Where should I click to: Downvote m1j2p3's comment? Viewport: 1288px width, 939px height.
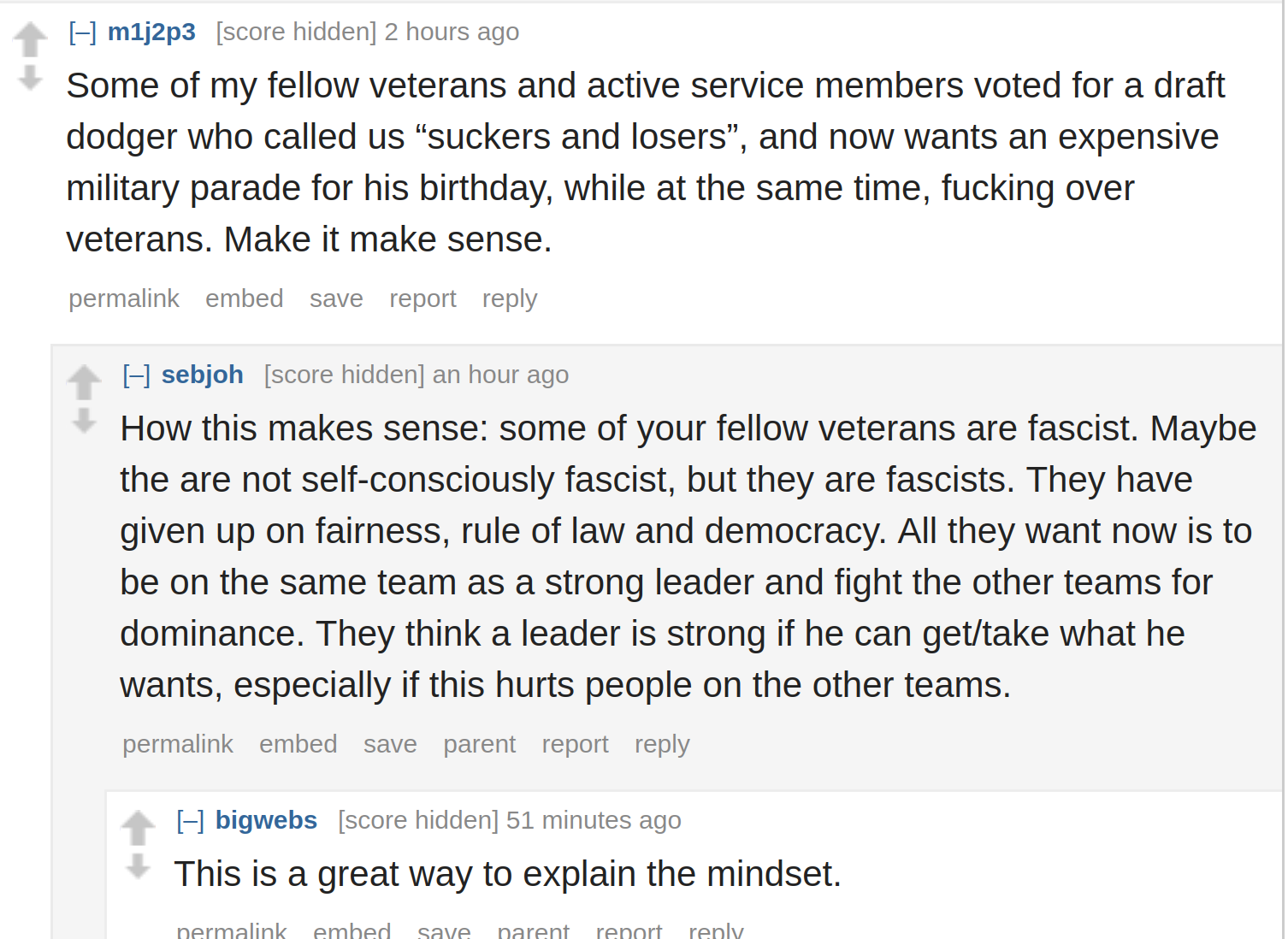pos(30,78)
